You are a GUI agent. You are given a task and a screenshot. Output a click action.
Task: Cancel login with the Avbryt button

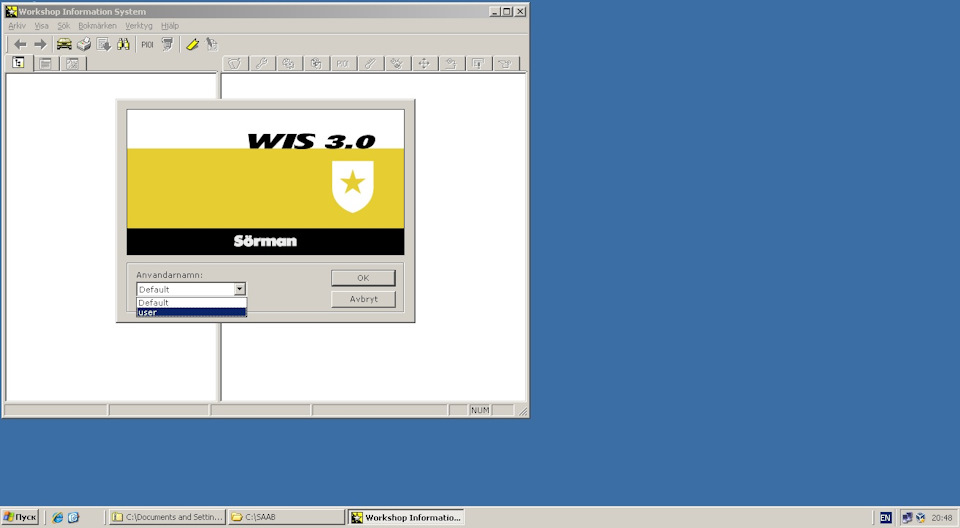tap(363, 300)
